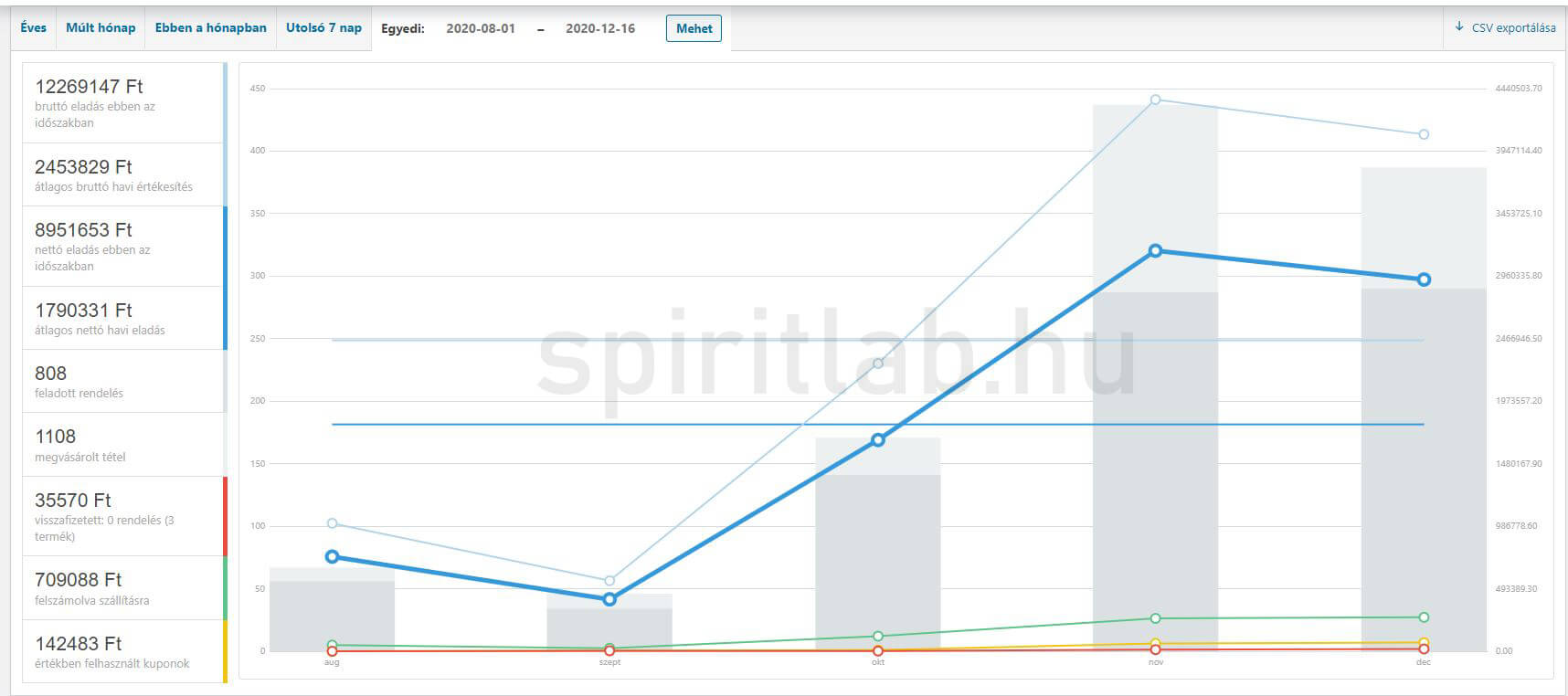
Task: Select the October net sales data point
Action: 878,439
